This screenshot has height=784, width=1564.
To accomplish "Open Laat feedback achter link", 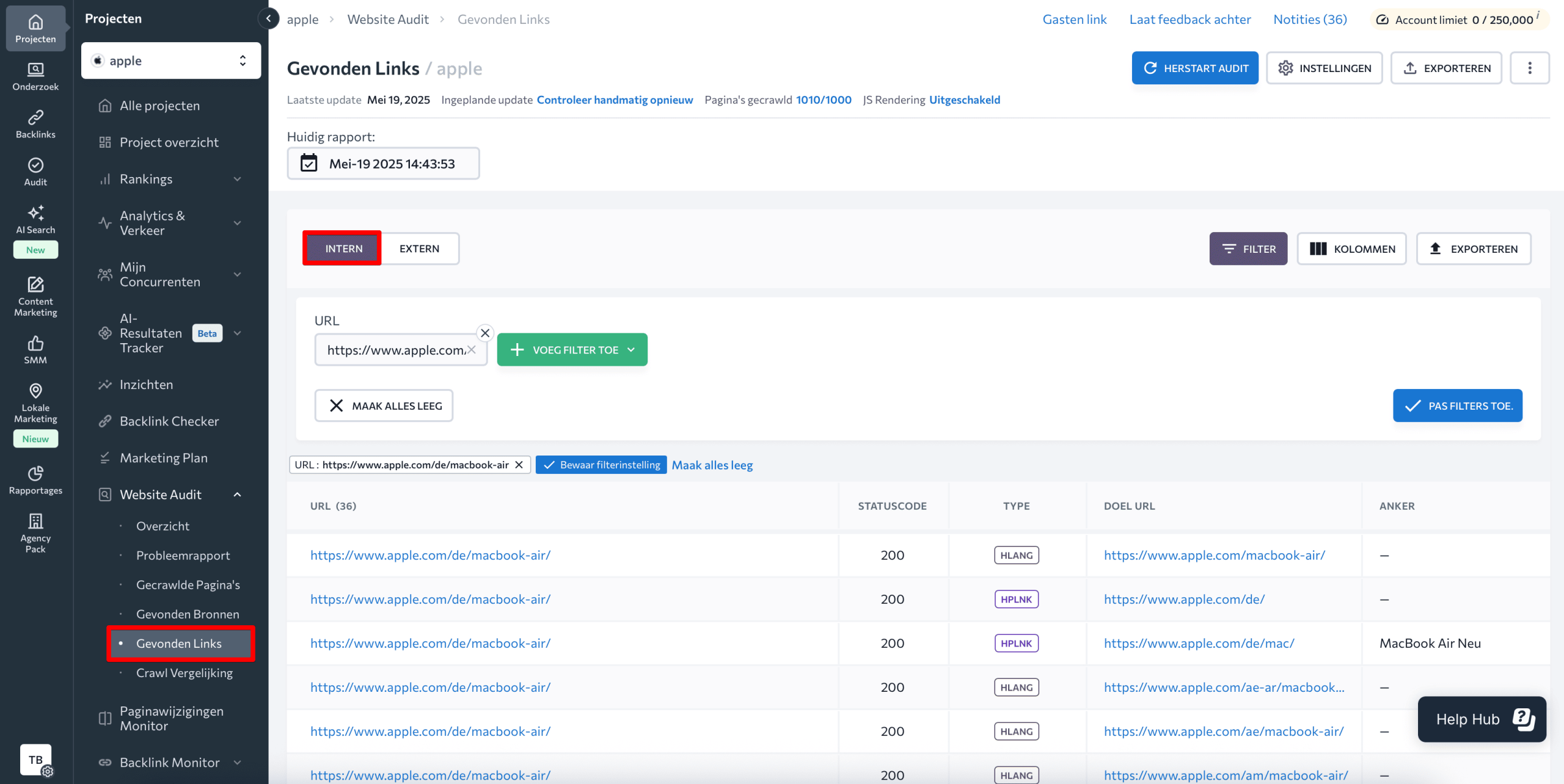I will (x=1190, y=20).
